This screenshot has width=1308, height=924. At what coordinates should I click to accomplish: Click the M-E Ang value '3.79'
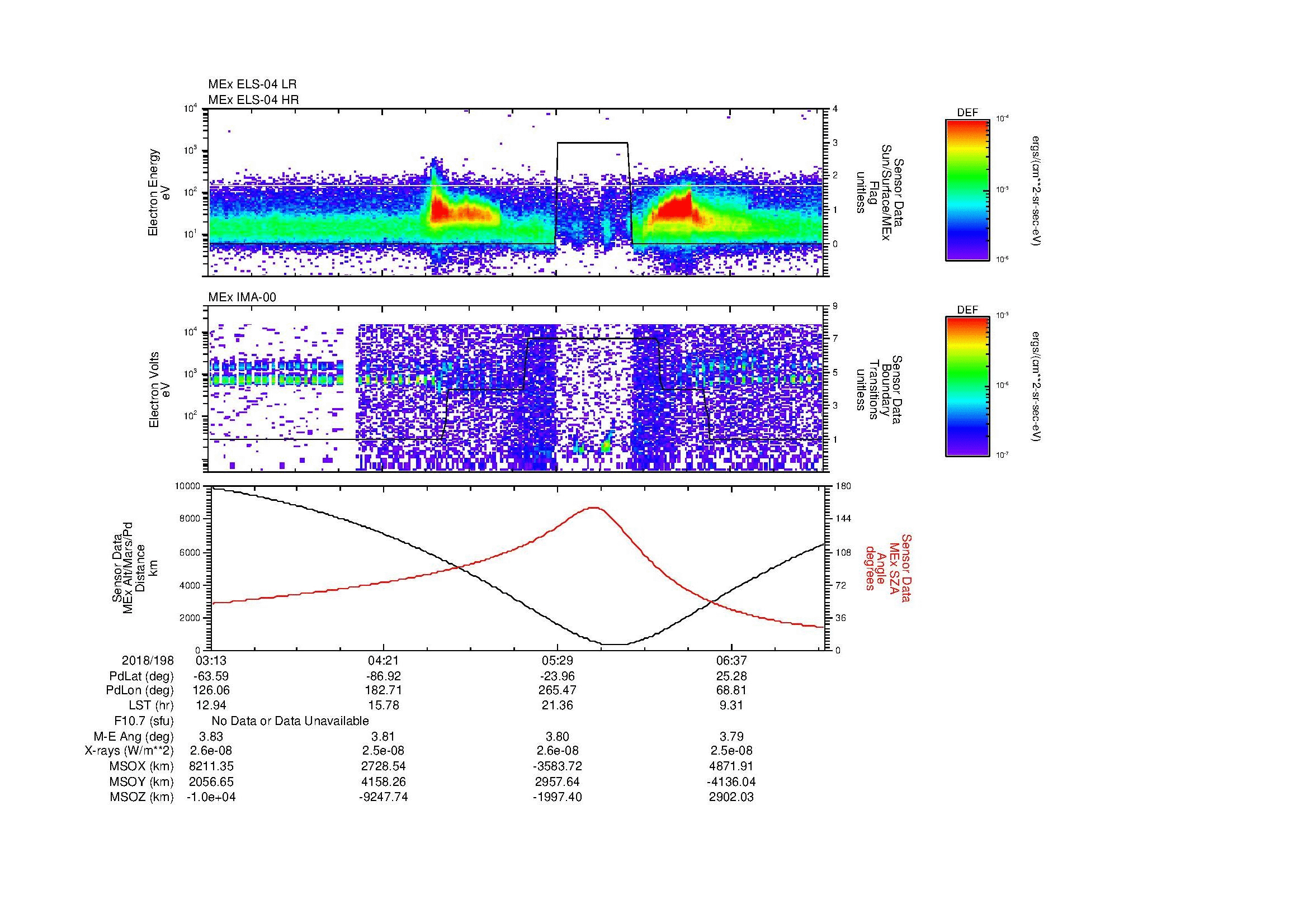tap(731, 736)
